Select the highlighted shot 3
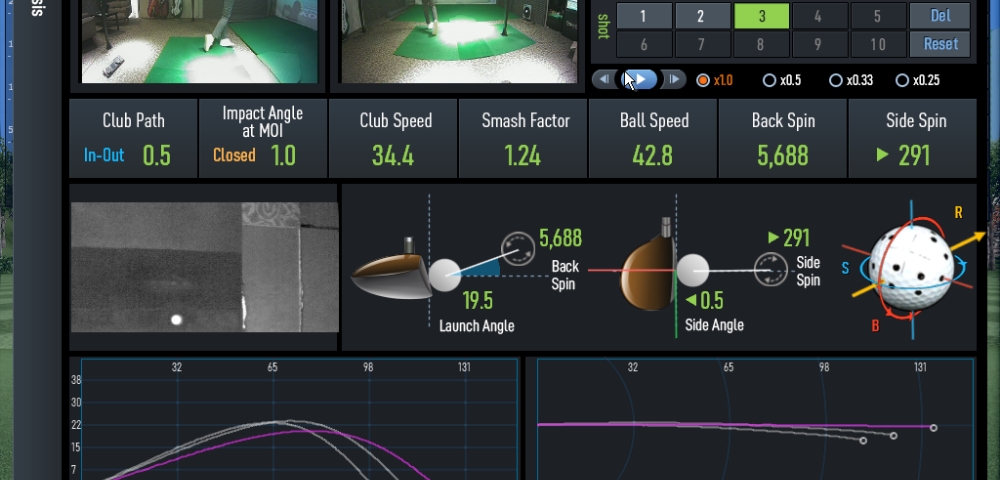Image resolution: width=1000 pixels, height=480 pixels. pyautogui.click(x=760, y=16)
